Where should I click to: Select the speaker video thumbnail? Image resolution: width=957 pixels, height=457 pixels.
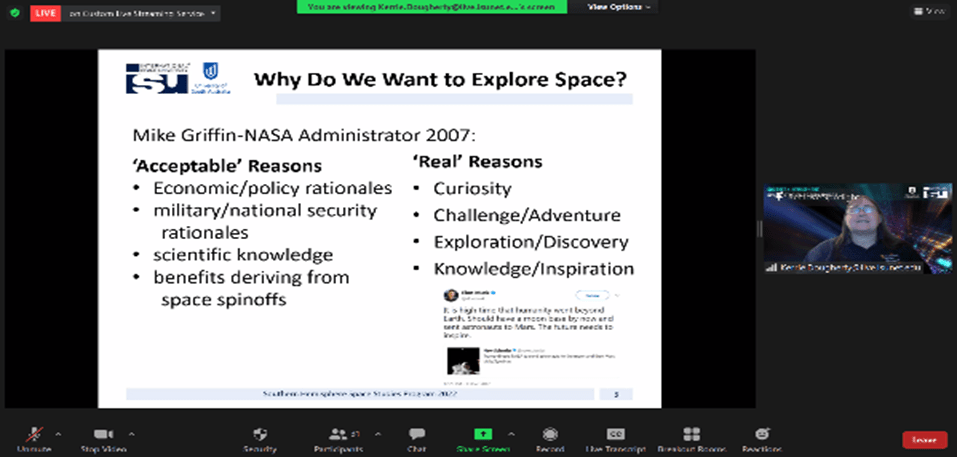click(858, 228)
